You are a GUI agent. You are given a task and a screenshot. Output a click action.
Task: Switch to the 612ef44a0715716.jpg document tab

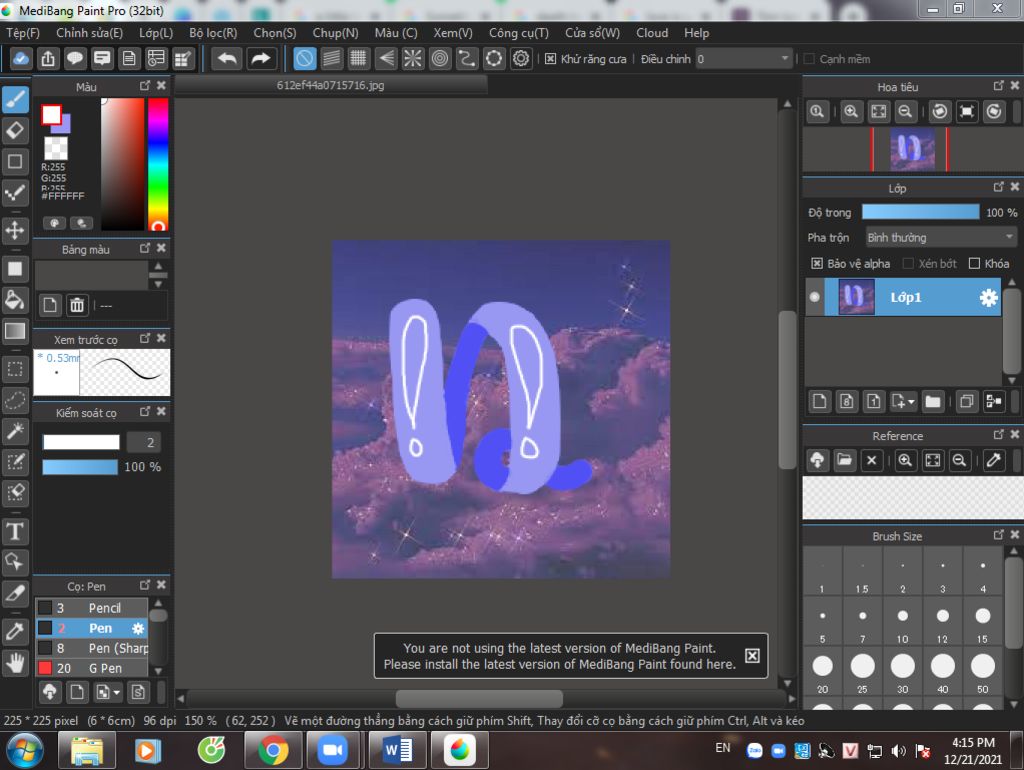click(330, 85)
